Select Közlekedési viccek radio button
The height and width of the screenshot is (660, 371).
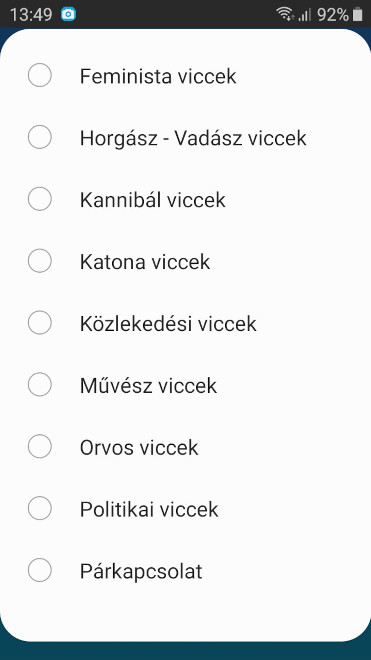tap(40, 323)
